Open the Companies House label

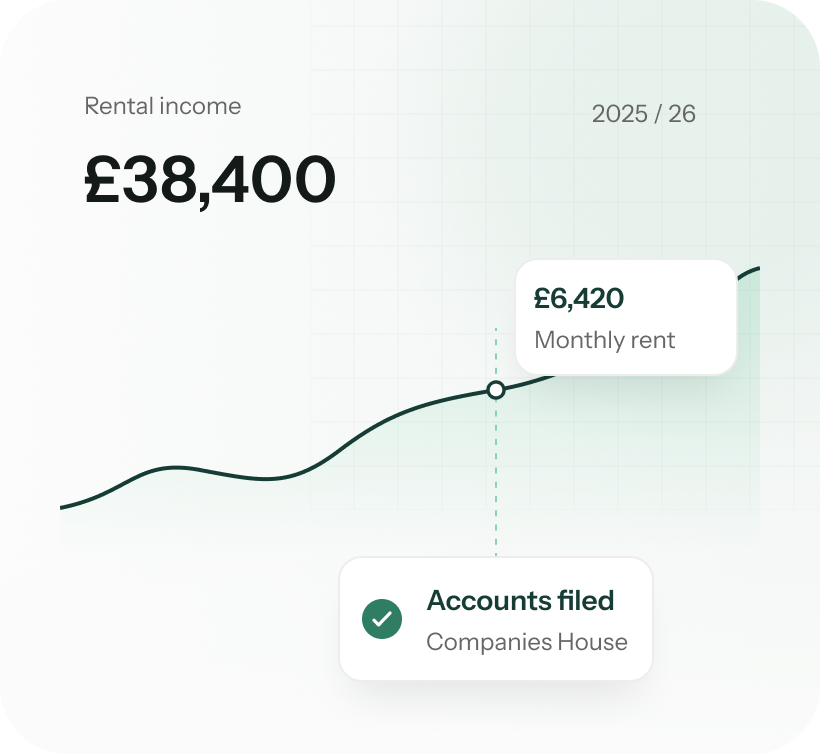[x=527, y=642]
